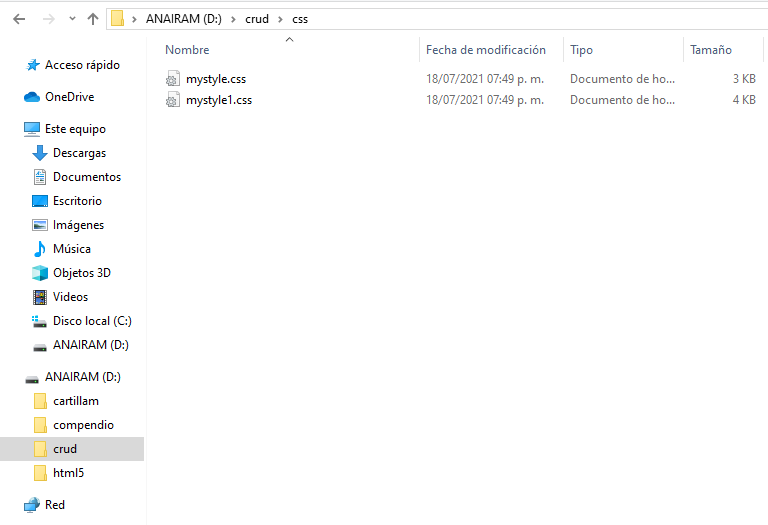Expand chevron after ANAIRAM (D:) breadcrumb
768x525 pixels.
point(233,19)
